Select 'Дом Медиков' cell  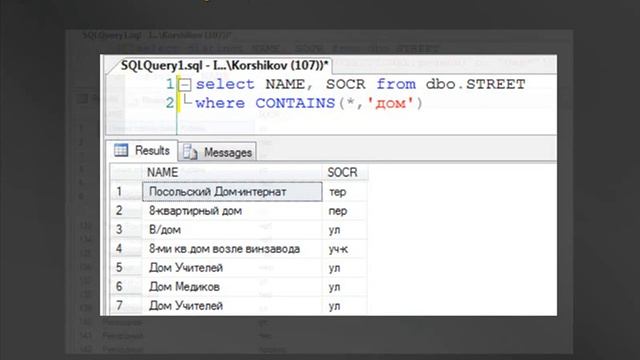click(232, 287)
